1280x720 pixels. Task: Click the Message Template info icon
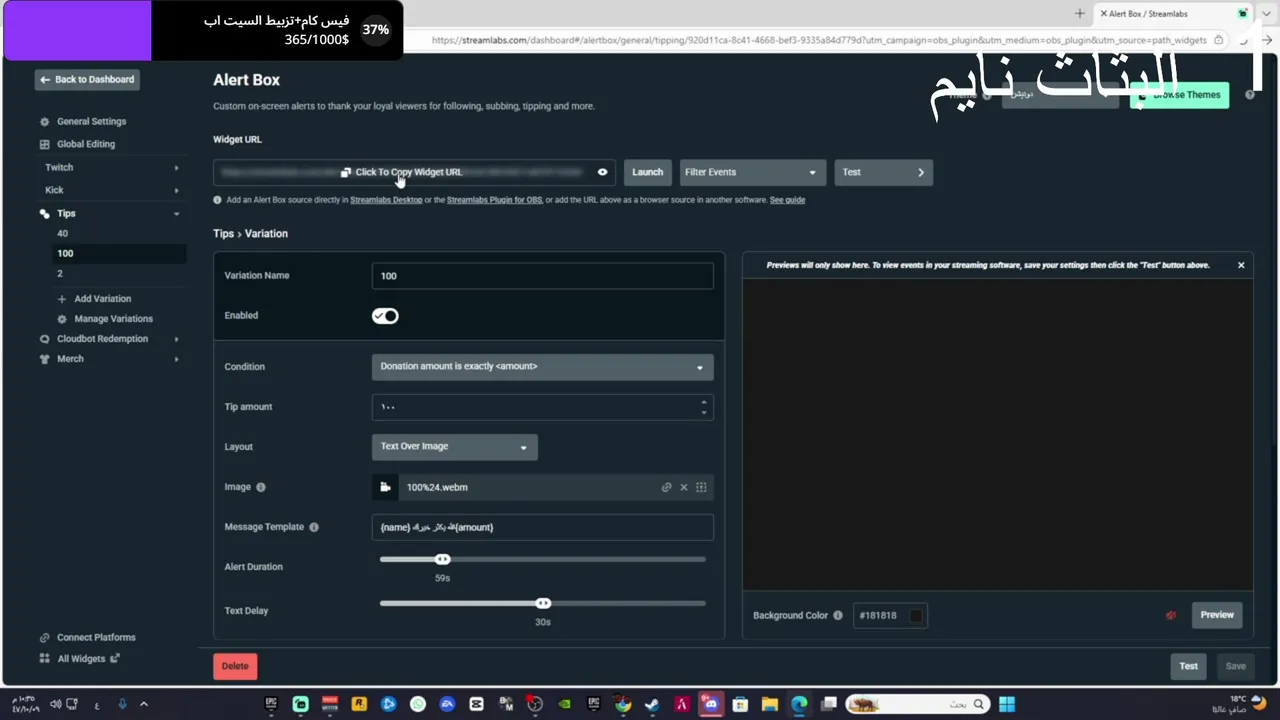tap(314, 527)
